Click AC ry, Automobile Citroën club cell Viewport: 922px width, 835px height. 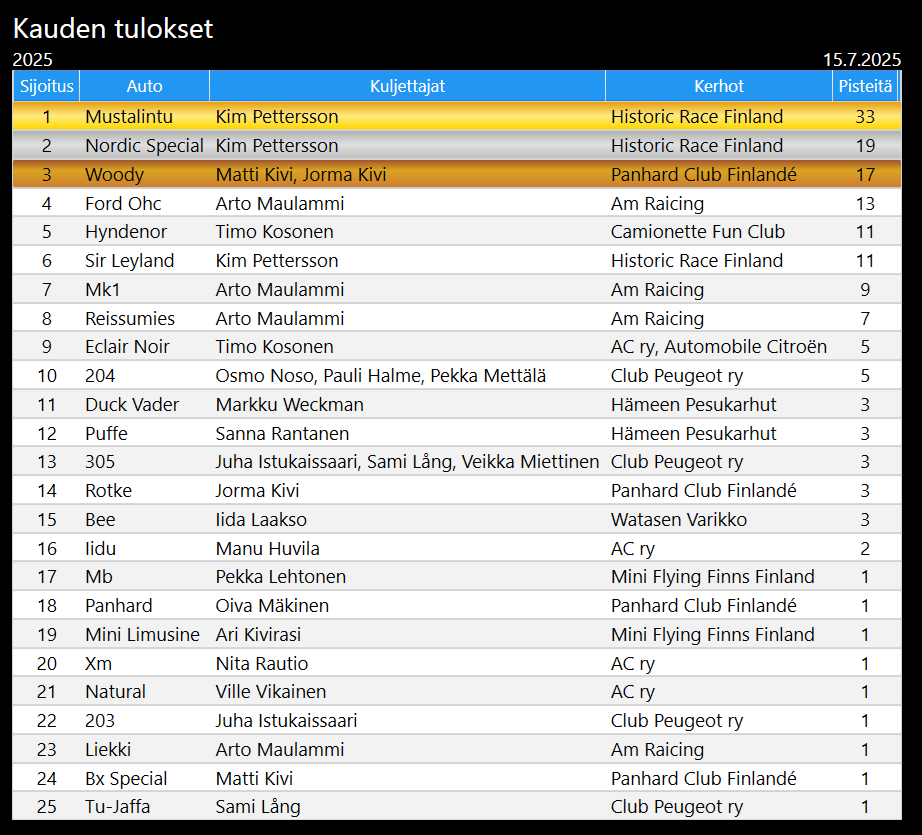point(719,346)
